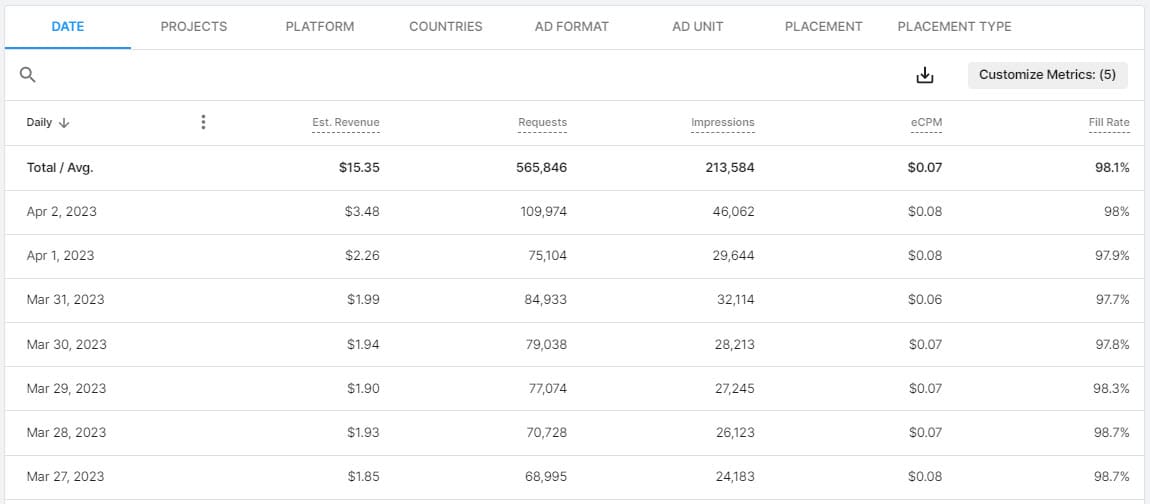Download the report using the download icon

coord(925,75)
